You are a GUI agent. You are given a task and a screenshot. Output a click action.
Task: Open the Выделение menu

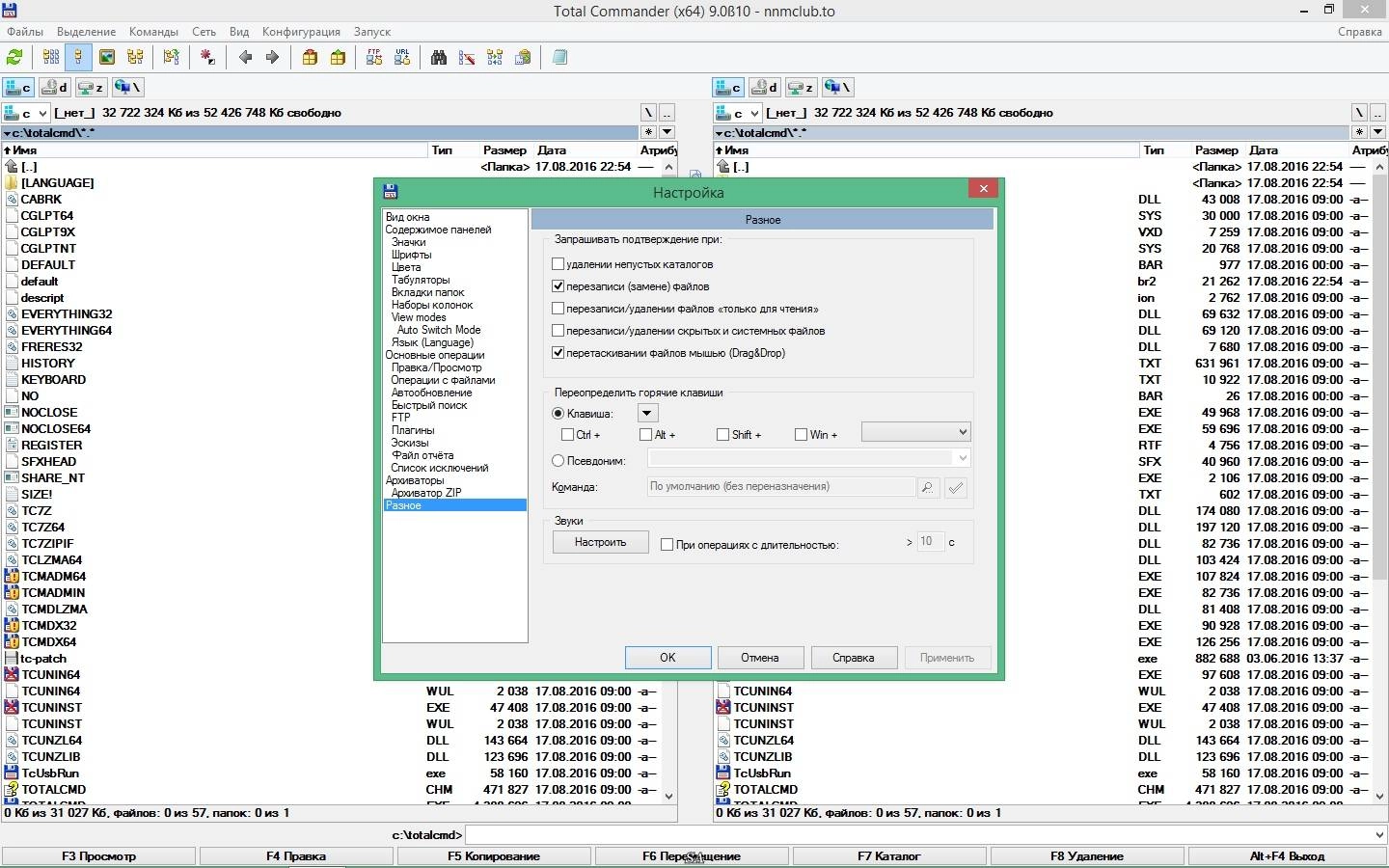click(x=86, y=32)
